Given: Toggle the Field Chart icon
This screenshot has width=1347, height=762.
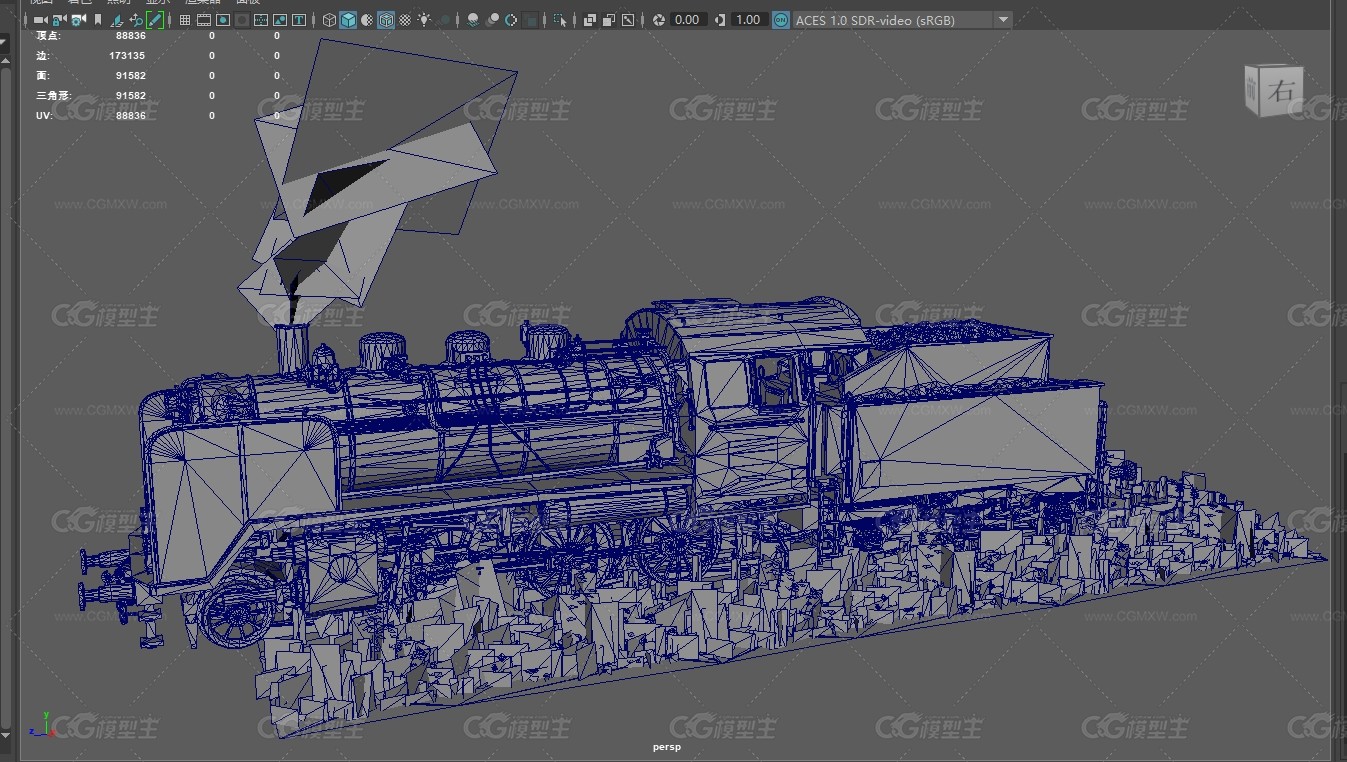Looking at the screenshot, I should pyautogui.click(x=261, y=20).
